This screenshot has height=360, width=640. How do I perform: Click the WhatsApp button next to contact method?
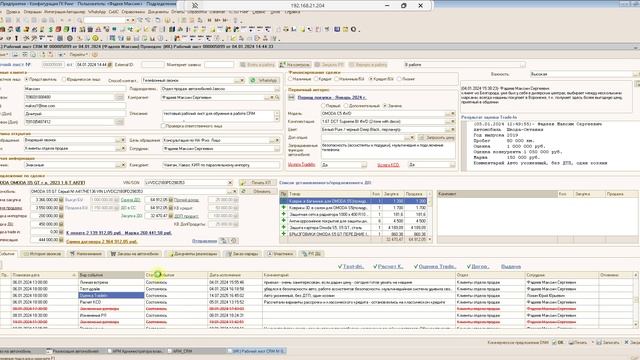(x=264, y=80)
